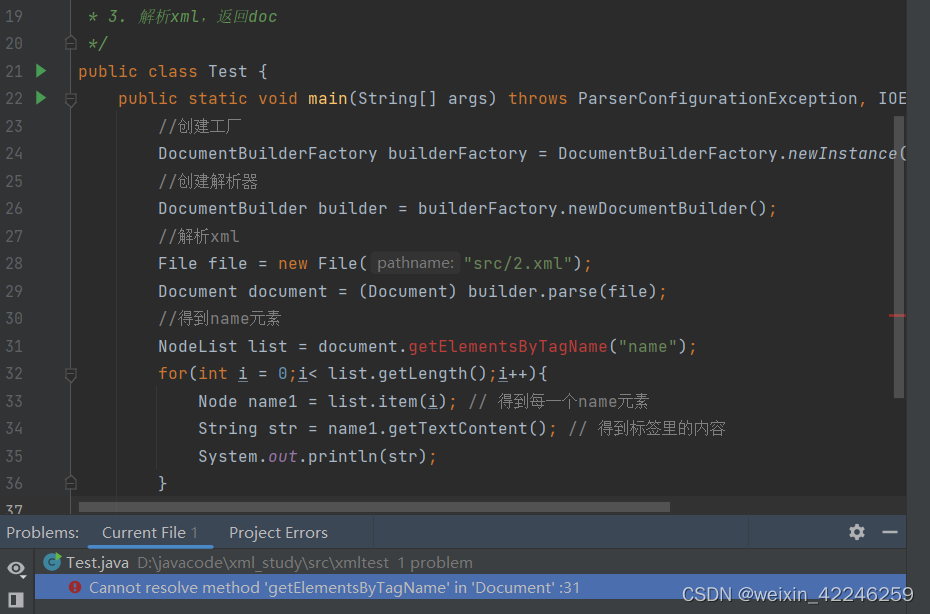Viewport: 930px width, 614px height.
Task: Collapse the main method fold marker at line 22
Action: click(x=71, y=99)
